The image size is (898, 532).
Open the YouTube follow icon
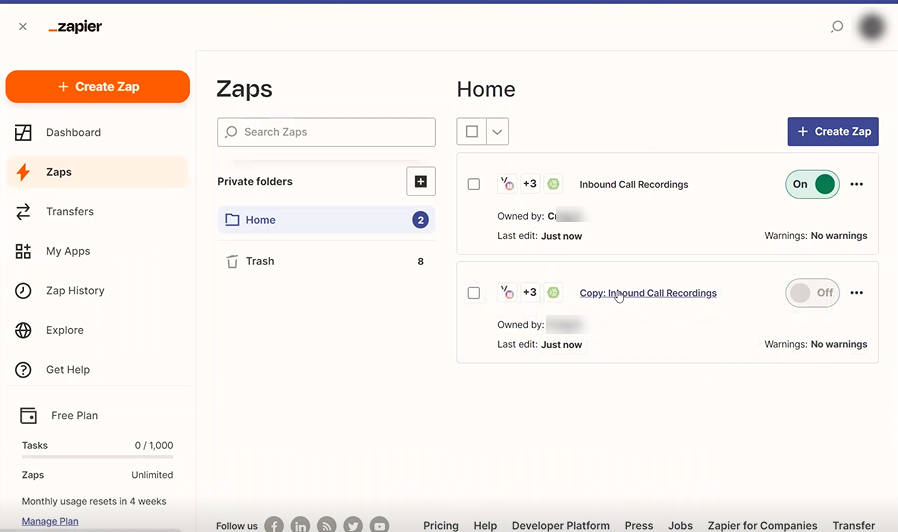379,525
